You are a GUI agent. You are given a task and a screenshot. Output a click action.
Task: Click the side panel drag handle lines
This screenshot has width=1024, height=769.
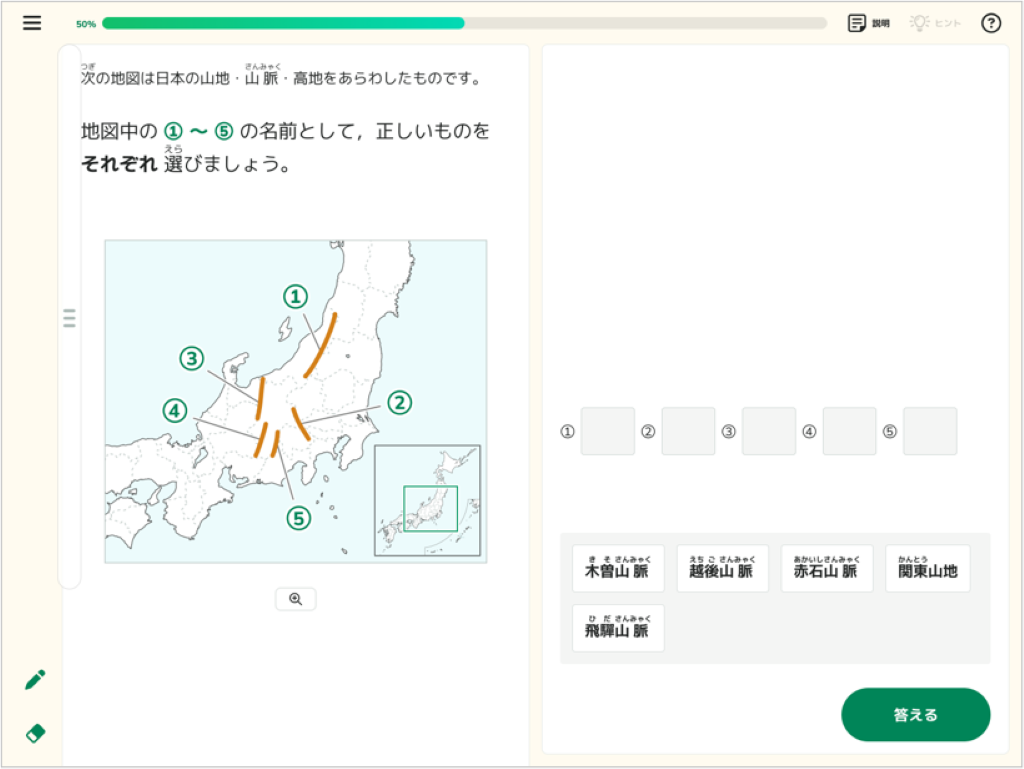click(69, 318)
